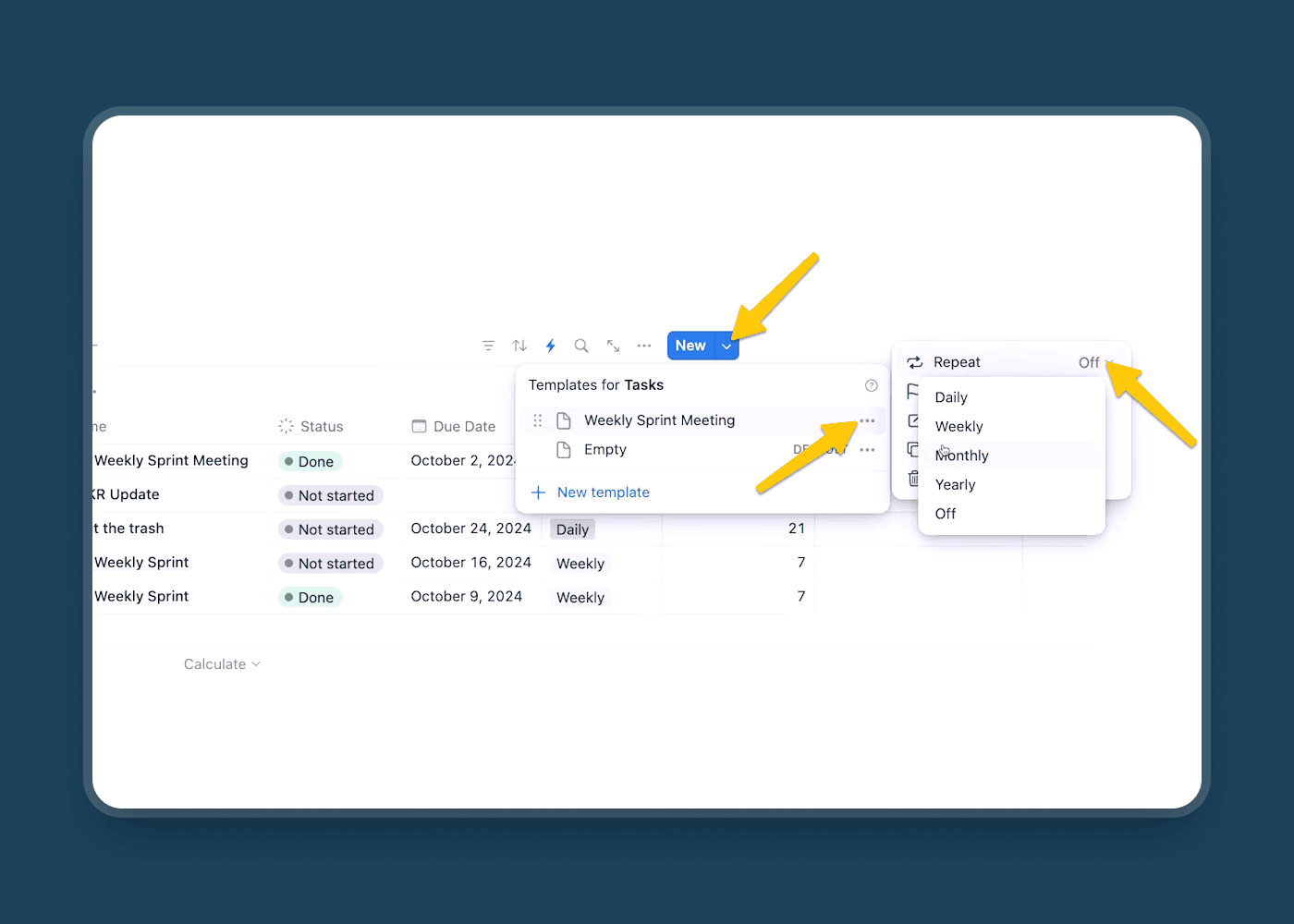Open the toolbar's three-dot more menu
This screenshot has height=924, width=1294.
644,346
